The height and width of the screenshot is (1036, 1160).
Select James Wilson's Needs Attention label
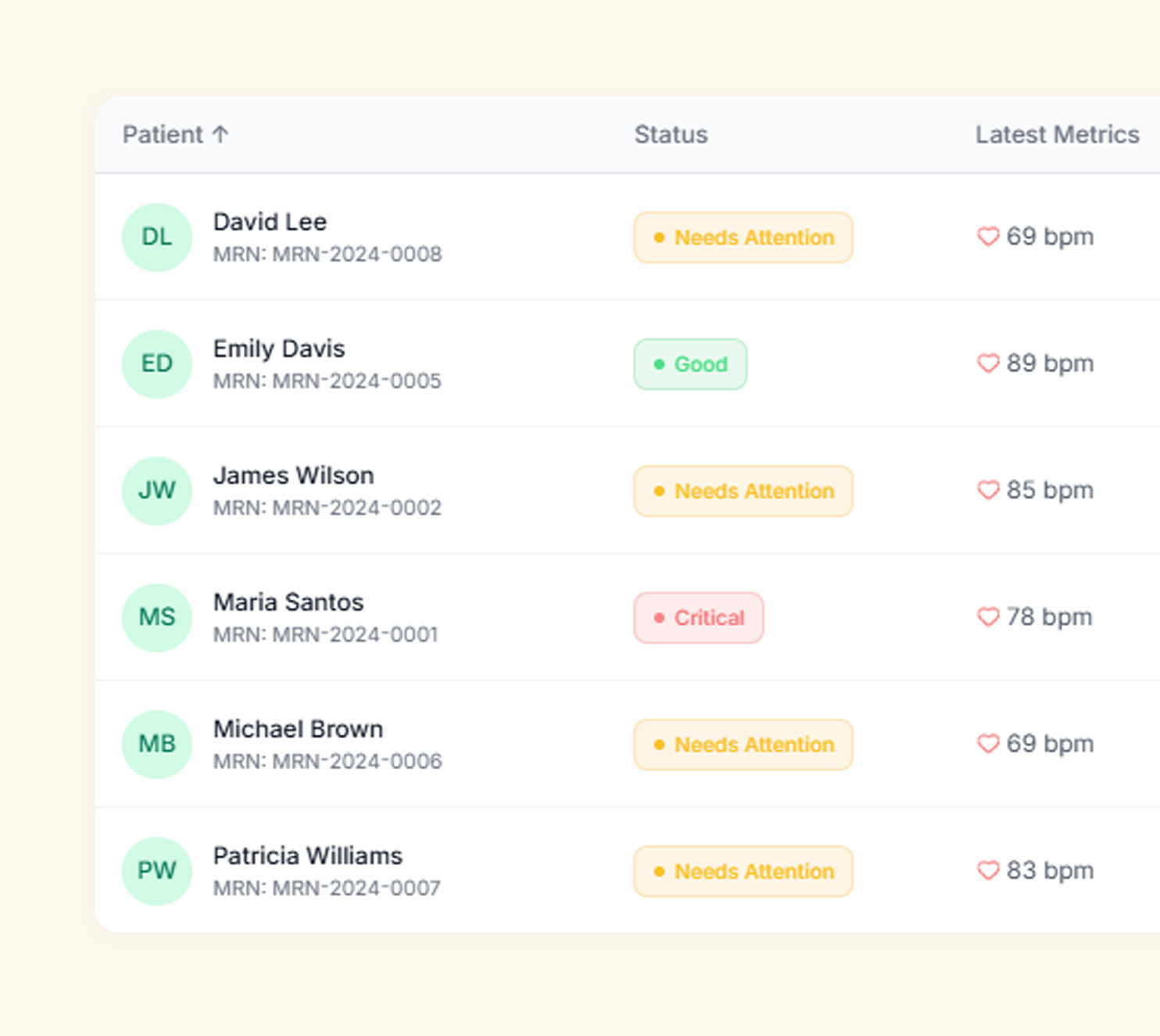pyautogui.click(x=742, y=491)
